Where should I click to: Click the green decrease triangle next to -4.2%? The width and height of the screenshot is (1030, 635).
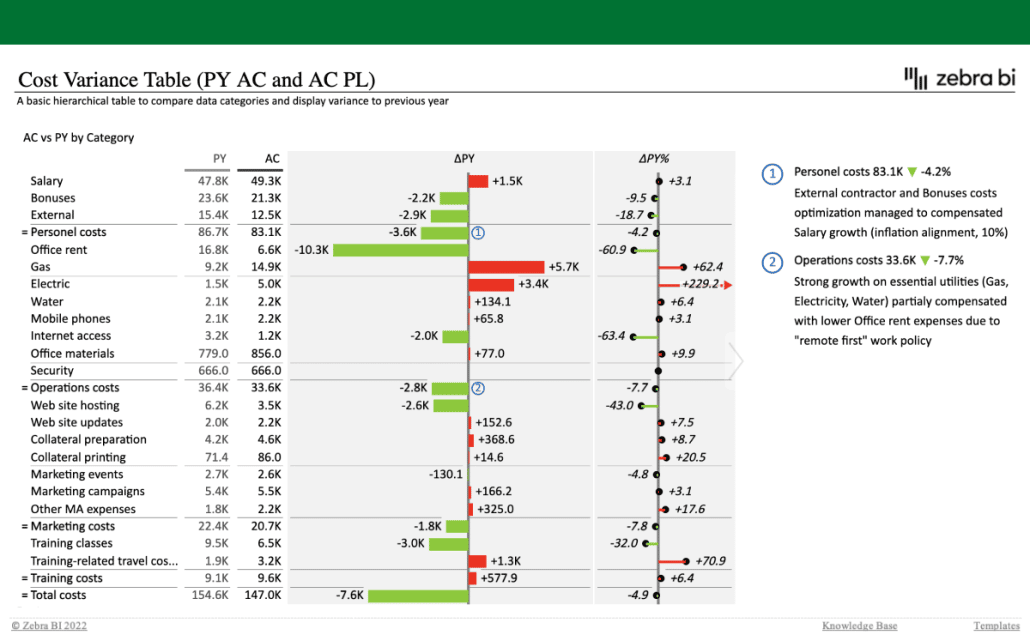coord(913,171)
